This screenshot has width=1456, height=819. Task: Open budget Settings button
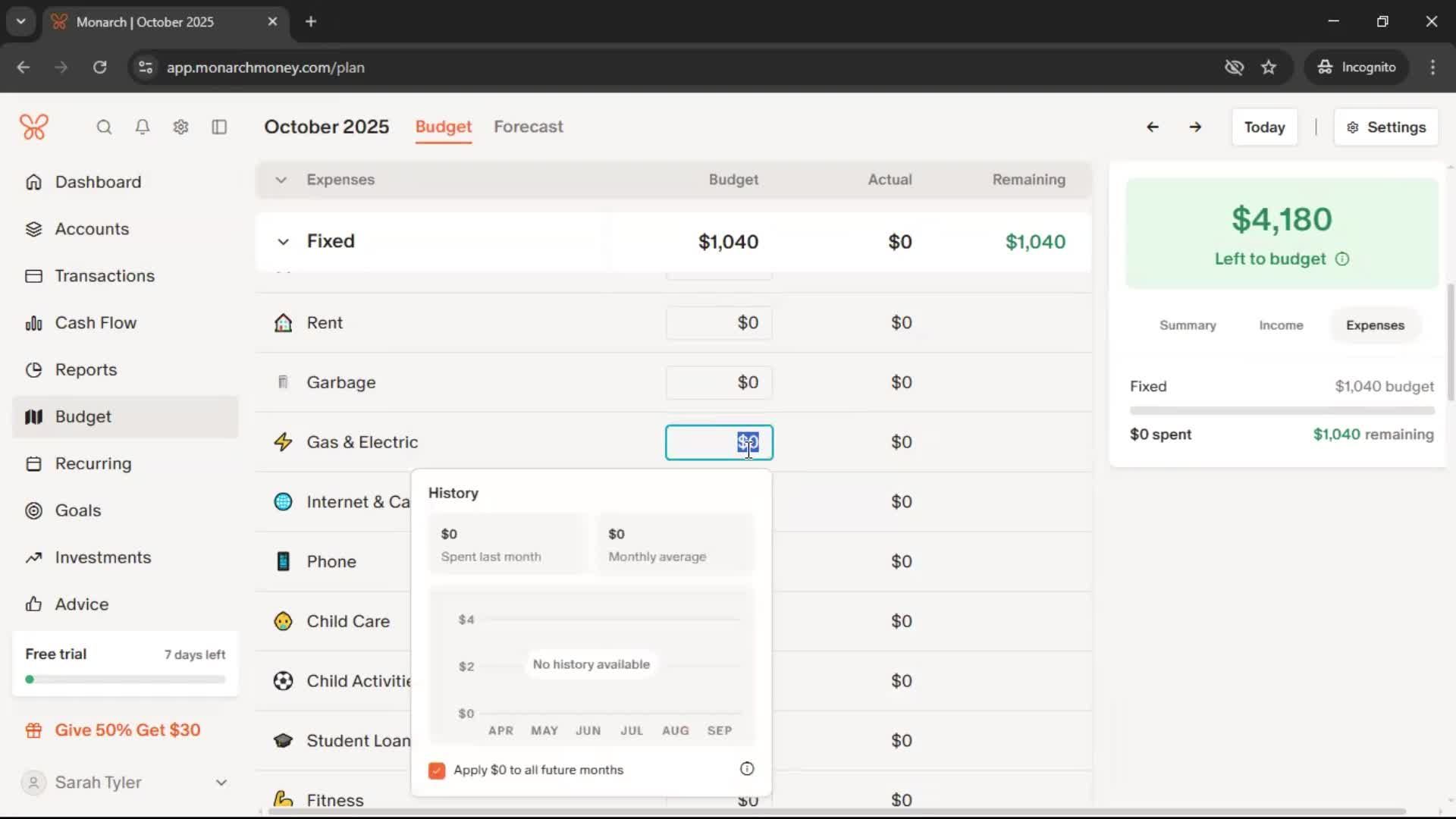tap(1386, 127)
